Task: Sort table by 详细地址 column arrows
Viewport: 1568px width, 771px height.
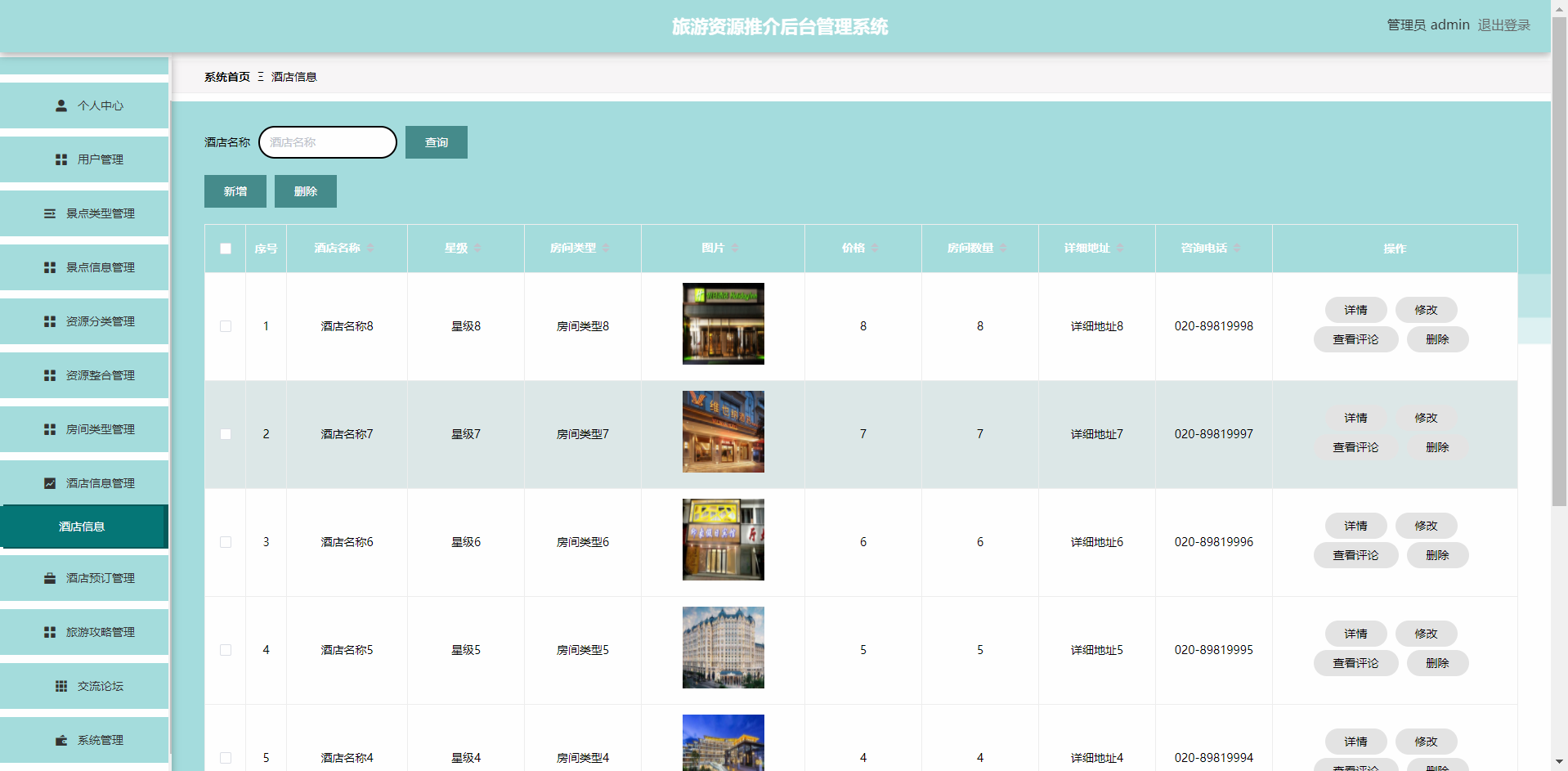Action: (x=1120, y=248)
